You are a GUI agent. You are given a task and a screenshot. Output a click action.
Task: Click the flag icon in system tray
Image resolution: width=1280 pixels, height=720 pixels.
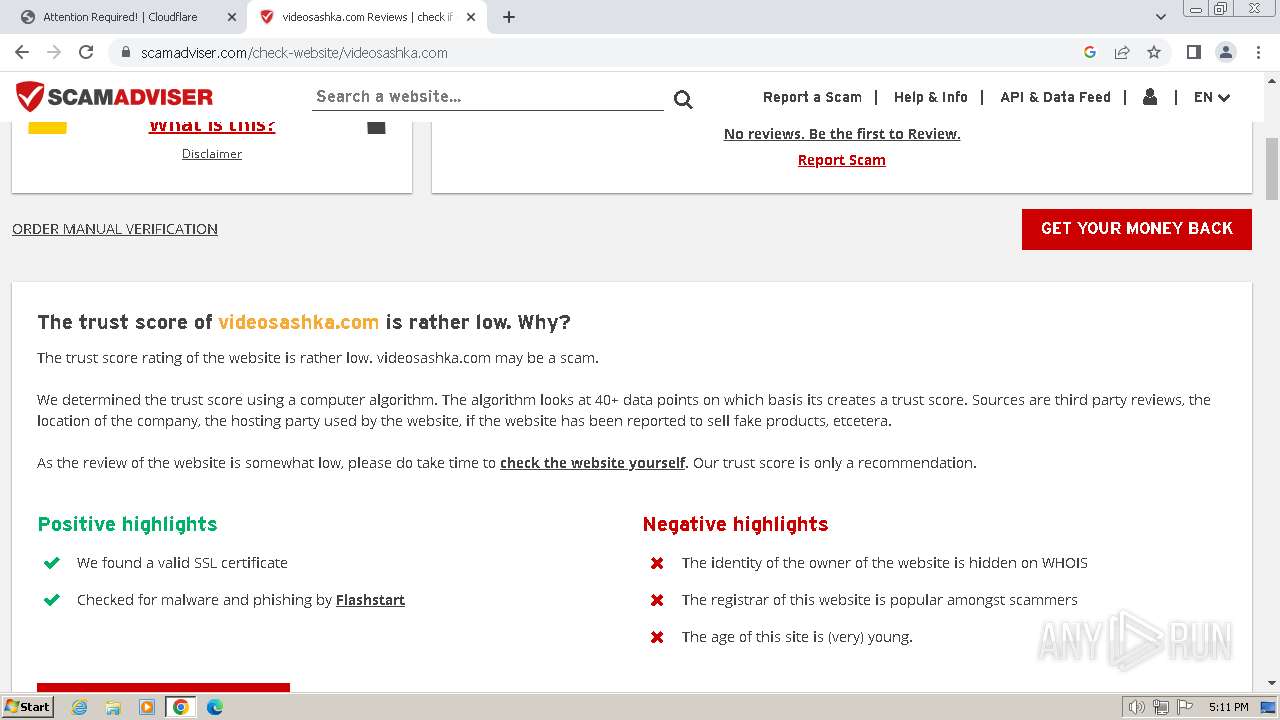(x=1184, y=707)
